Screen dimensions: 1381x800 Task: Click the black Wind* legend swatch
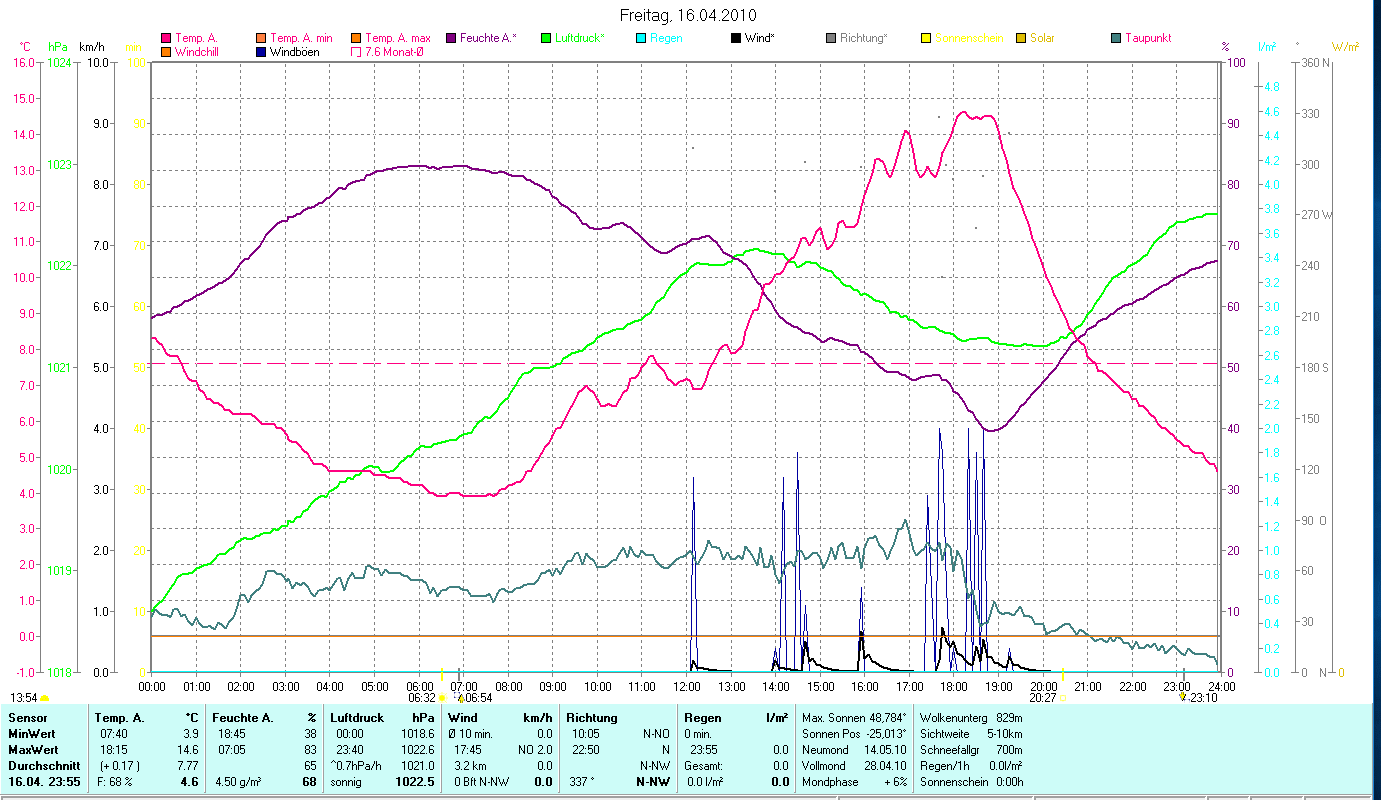click(x=736, y=38)
